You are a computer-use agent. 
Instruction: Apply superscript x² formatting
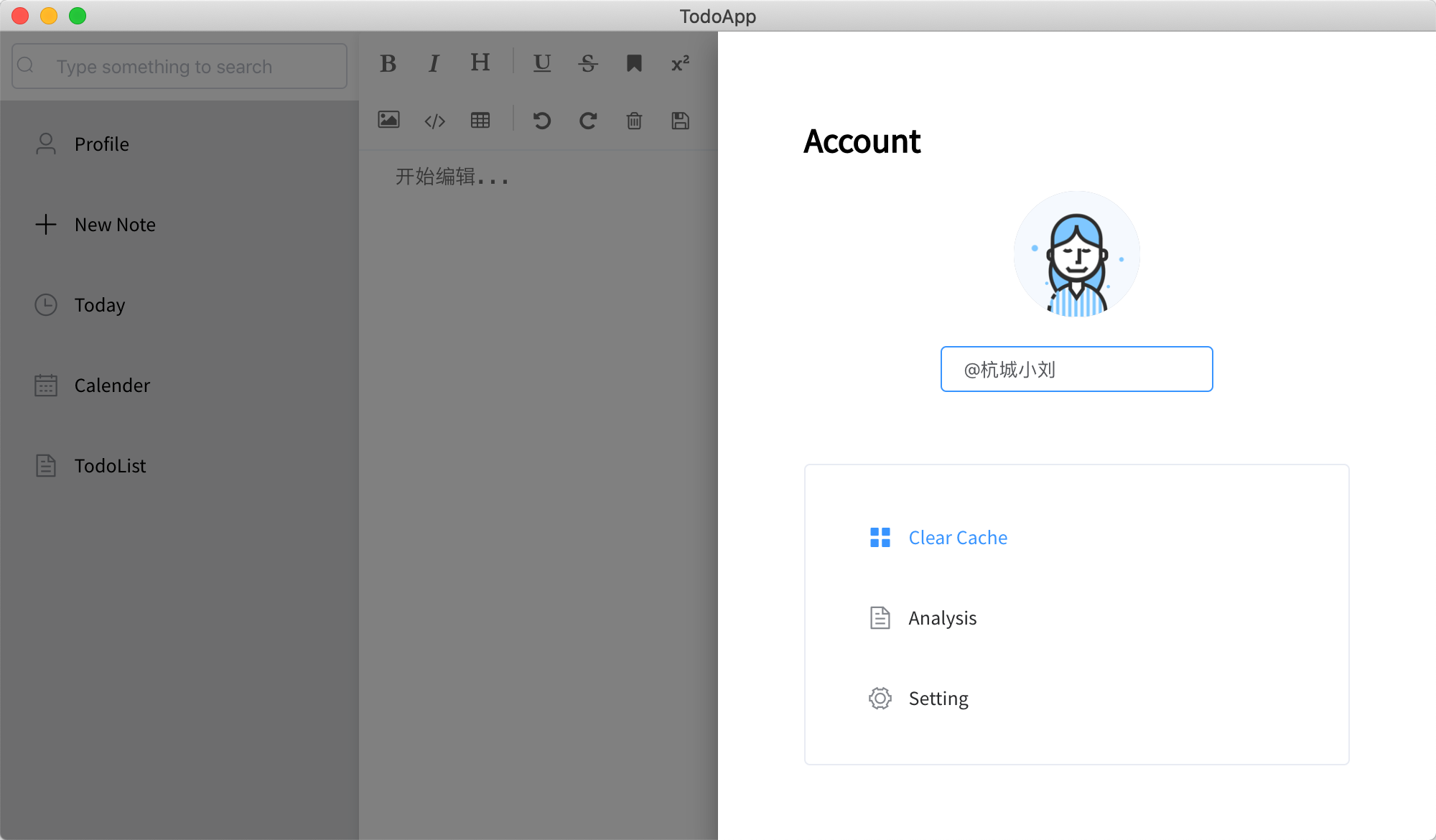pos(680,64)
